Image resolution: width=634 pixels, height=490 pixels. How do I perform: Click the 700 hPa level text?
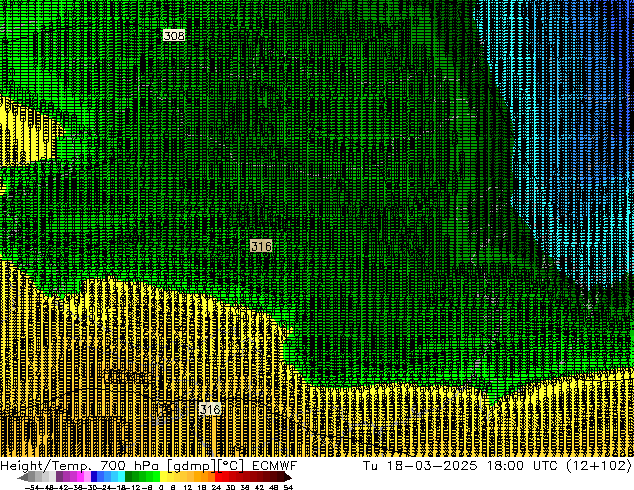coord(129,466)
